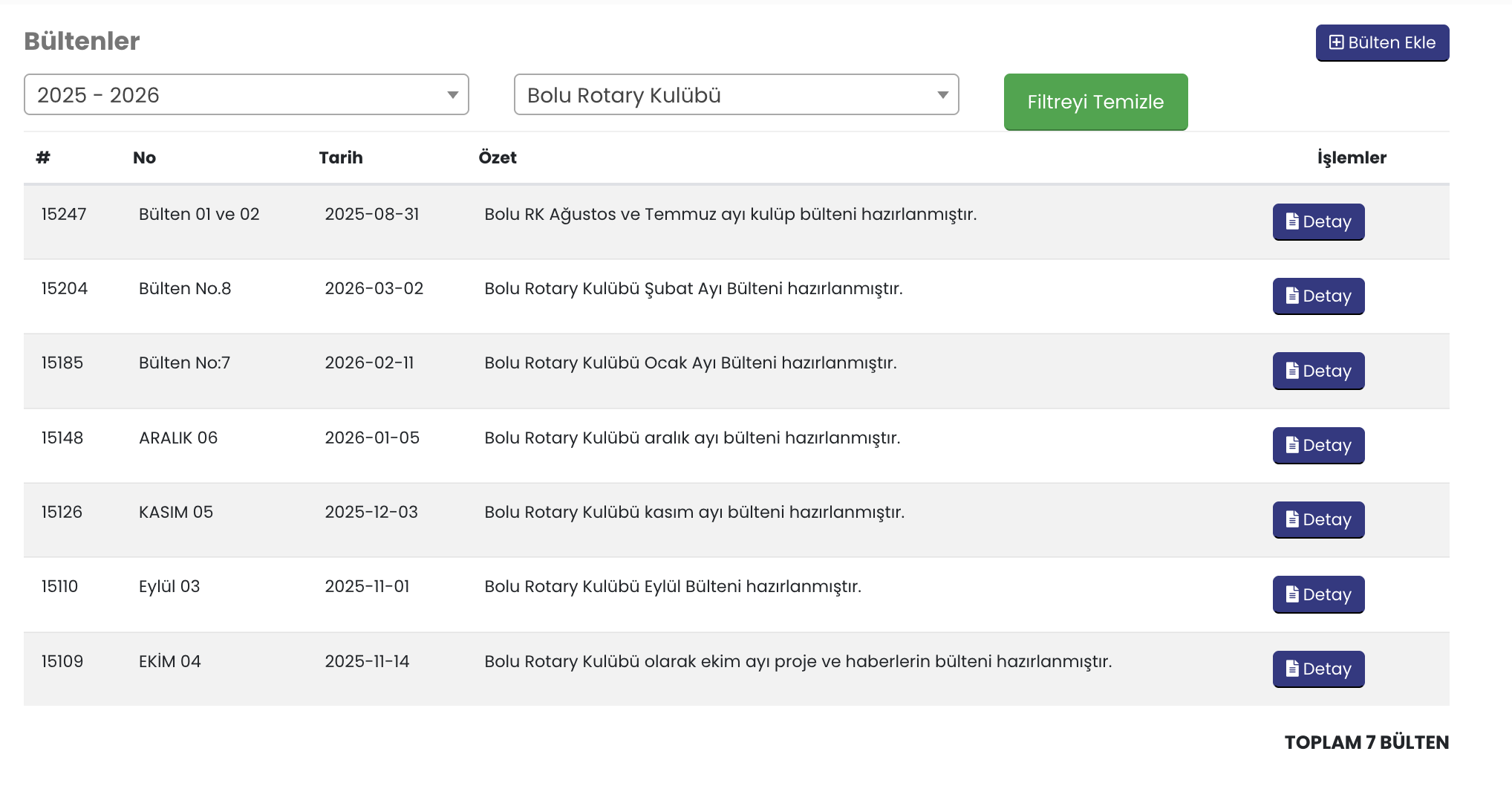Click the arrow of the club selector
Image resolution: width=1512 pixels, height=786 pixels.
tap(942, 95)
